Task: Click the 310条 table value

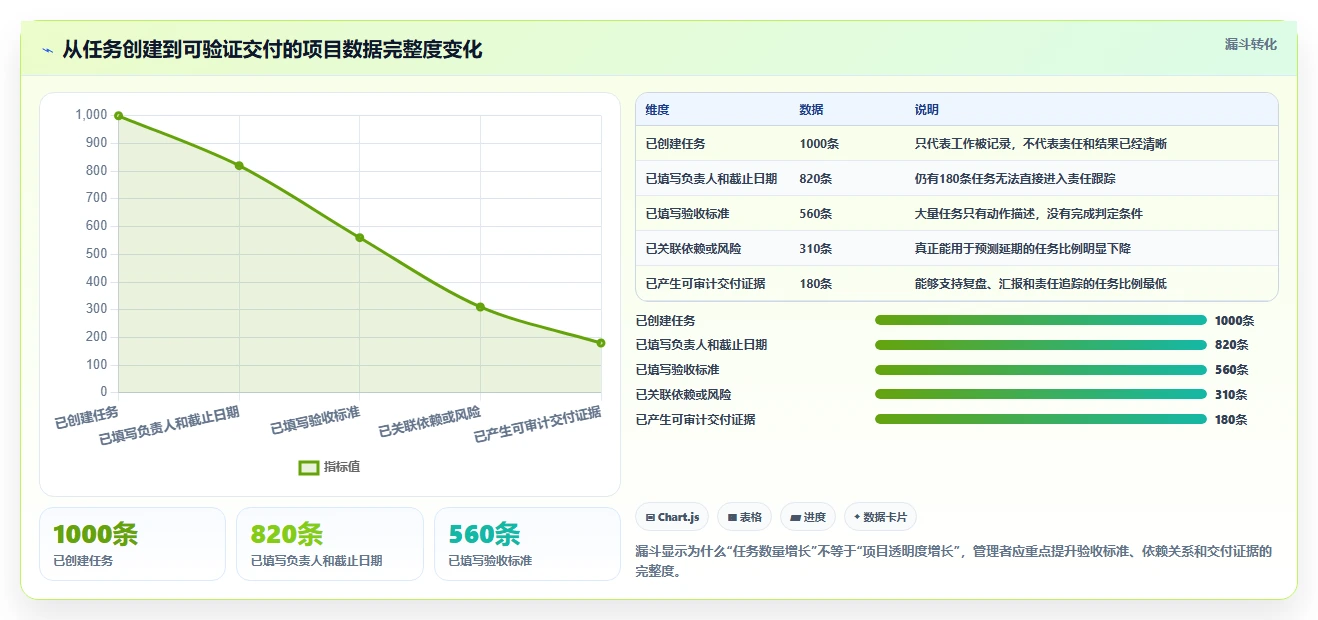Action: [x=816, y=249]
